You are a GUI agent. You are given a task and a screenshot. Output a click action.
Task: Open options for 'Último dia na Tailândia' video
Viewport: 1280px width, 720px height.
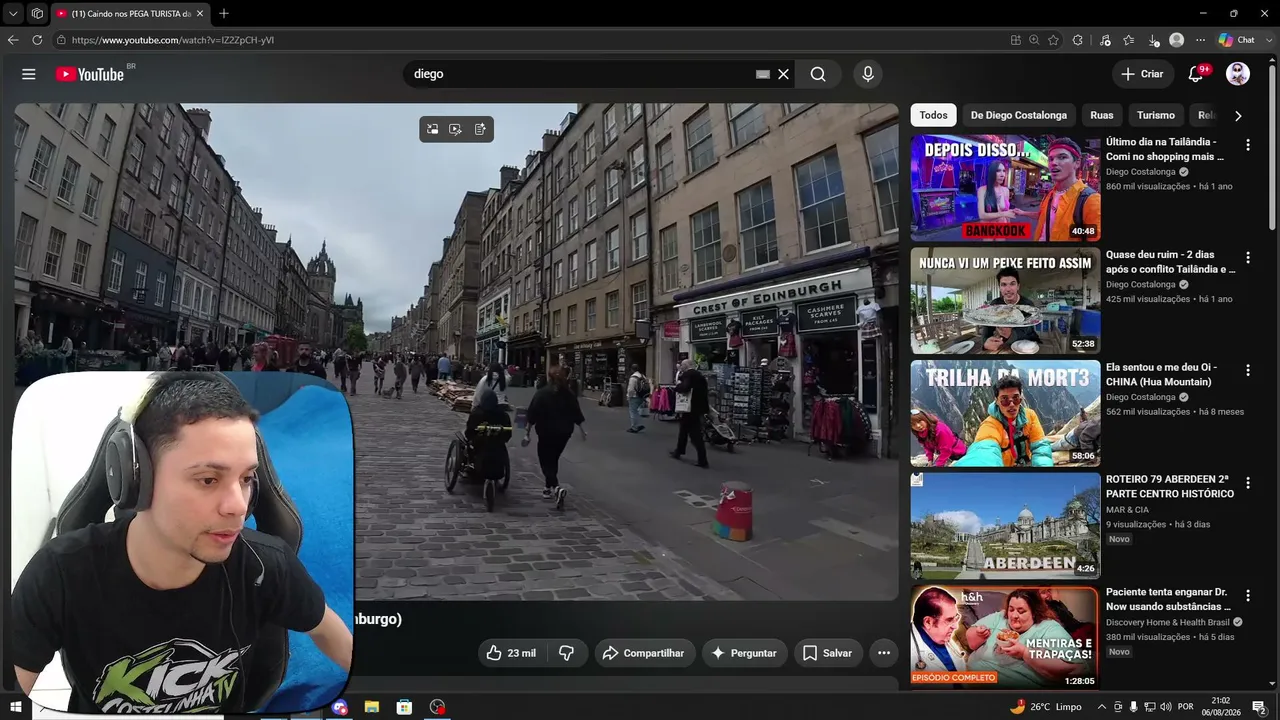1247,145
